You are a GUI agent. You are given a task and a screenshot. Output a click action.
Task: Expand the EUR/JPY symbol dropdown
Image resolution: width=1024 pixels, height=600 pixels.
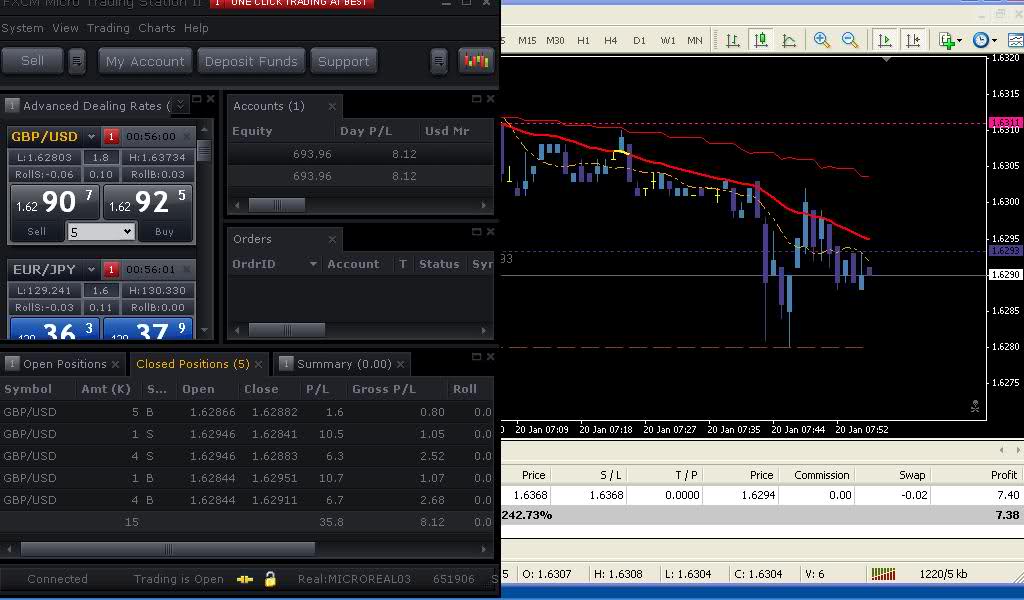[91, 269]
